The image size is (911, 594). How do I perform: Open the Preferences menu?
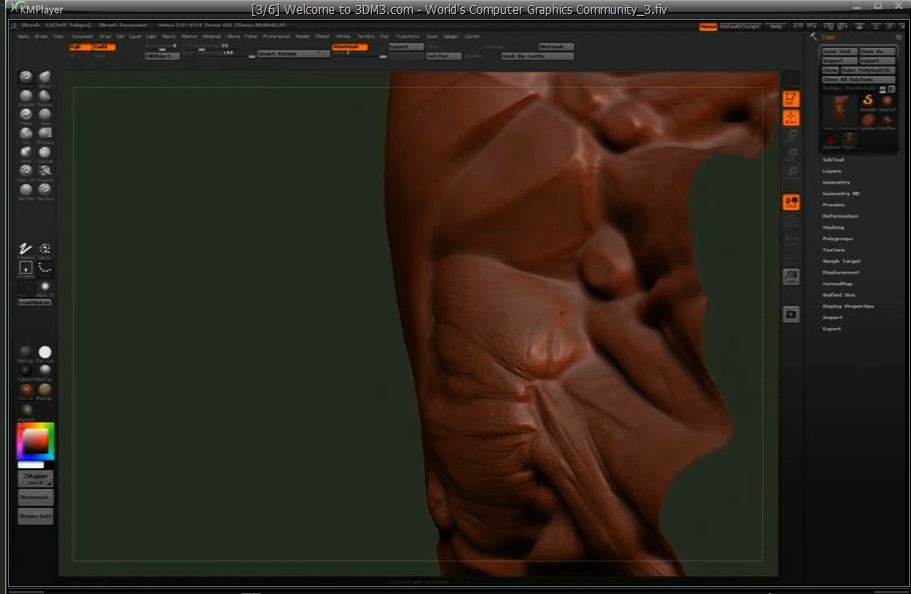276,37
